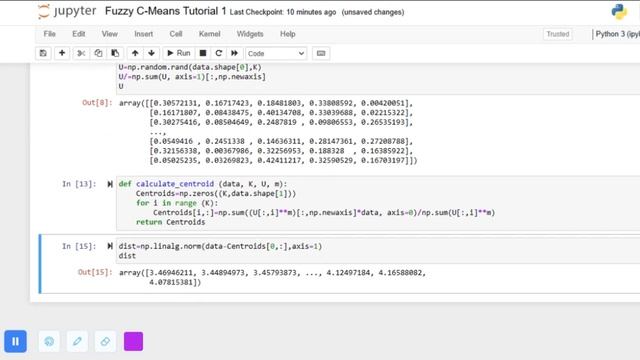Click the In [15] prompt label
This screenshot has height=360, width=640.
79,246
